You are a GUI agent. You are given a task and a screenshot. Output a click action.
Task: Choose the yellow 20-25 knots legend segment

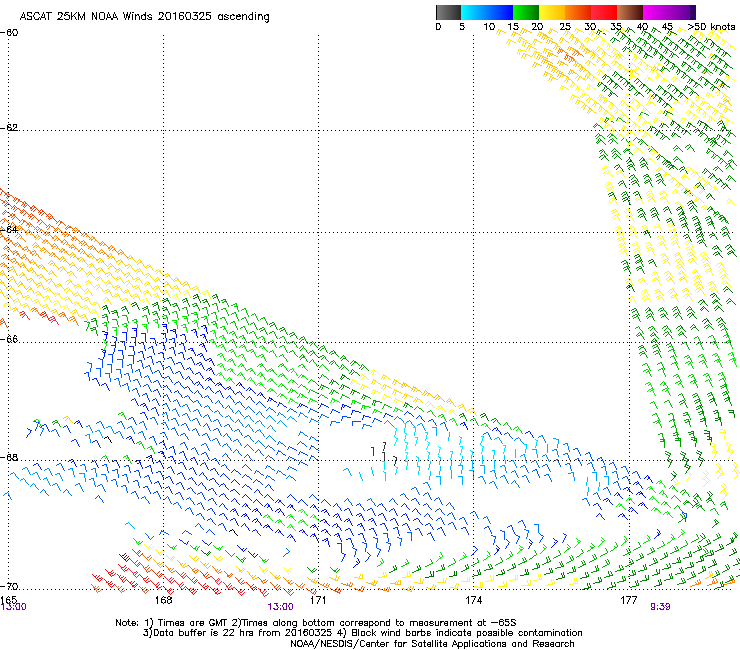click(552, 12)
